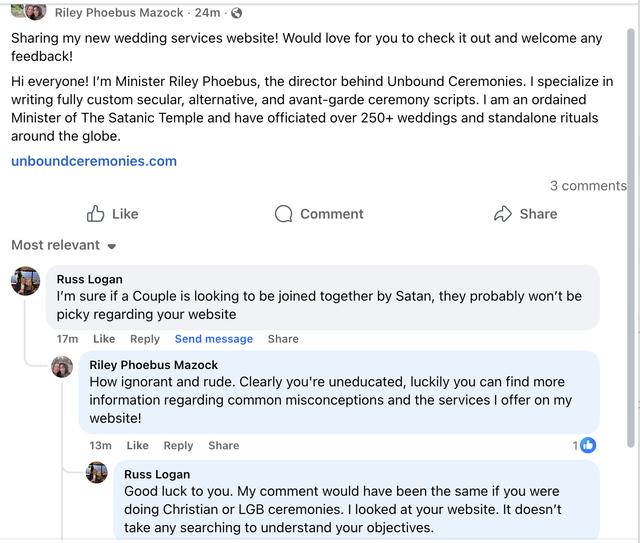Click the thumbs-up Like icon on the post

[x=95, y=214]
